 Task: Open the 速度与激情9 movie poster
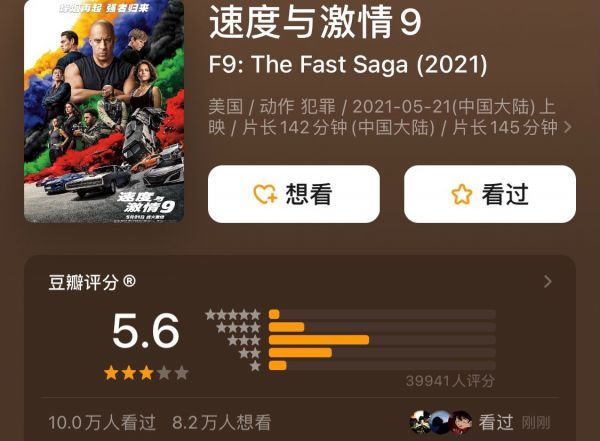[x=104, y=111]
